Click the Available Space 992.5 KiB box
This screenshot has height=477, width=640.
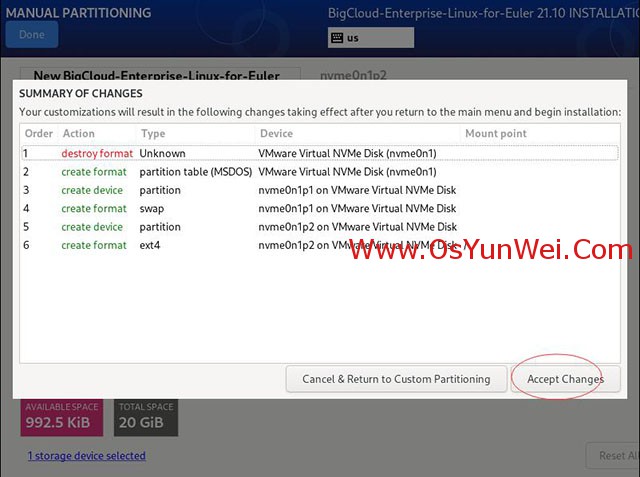pos(62,417)
